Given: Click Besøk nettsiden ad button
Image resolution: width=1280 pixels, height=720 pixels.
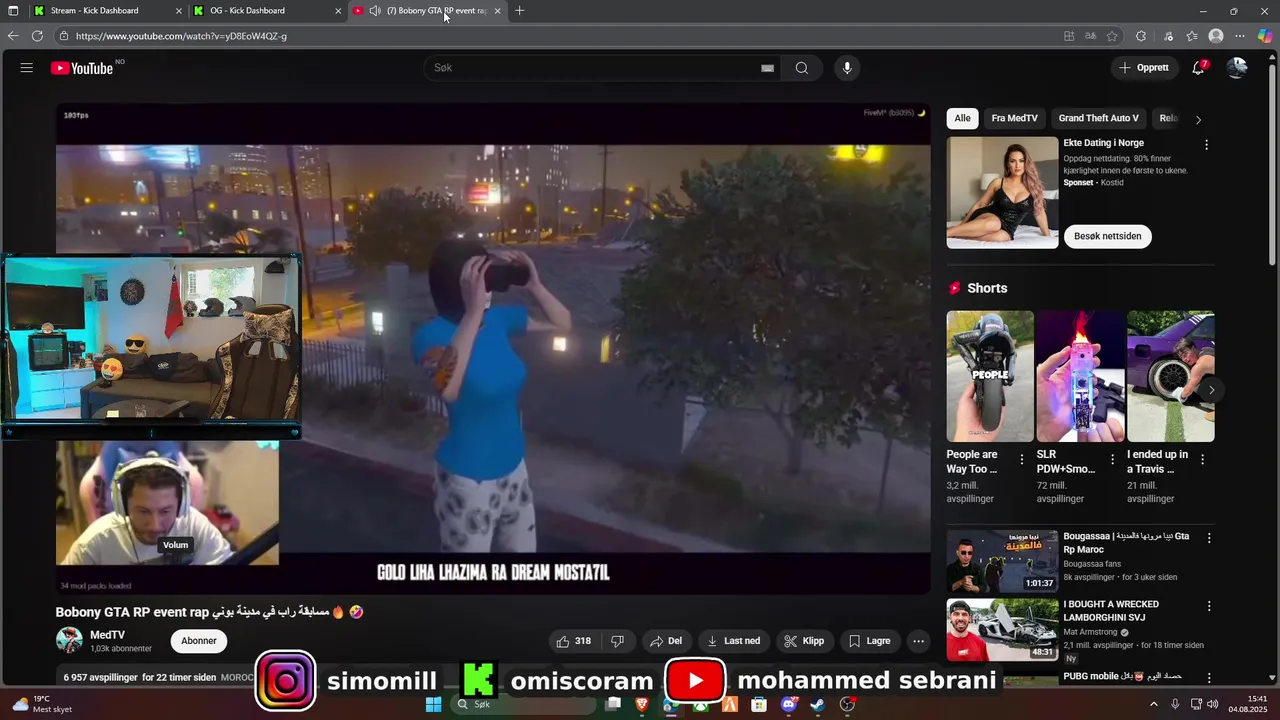Looking at the screenshot, I should click(x=1107, y=236).
